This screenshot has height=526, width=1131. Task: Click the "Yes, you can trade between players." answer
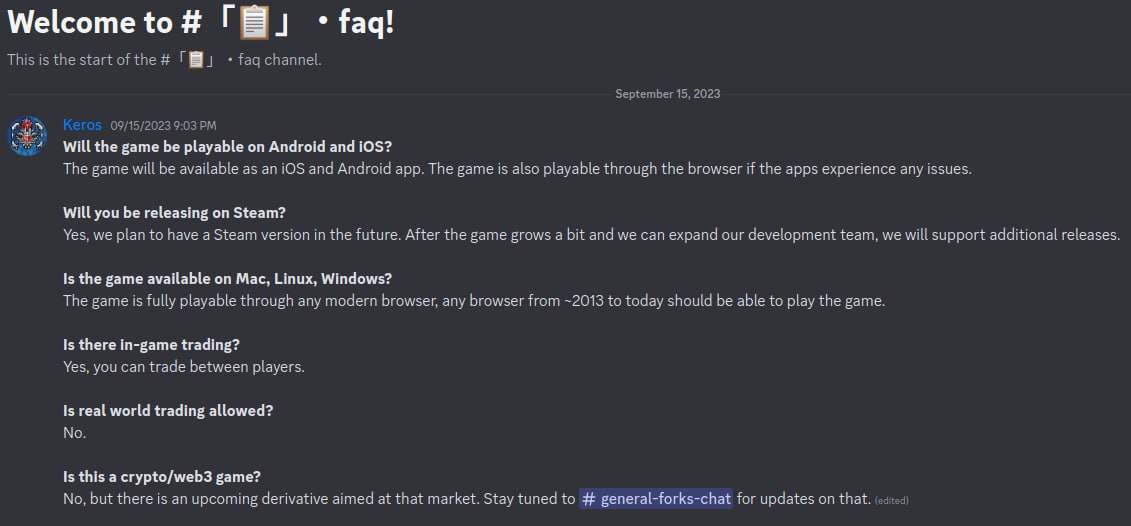(x=183, y=366)
